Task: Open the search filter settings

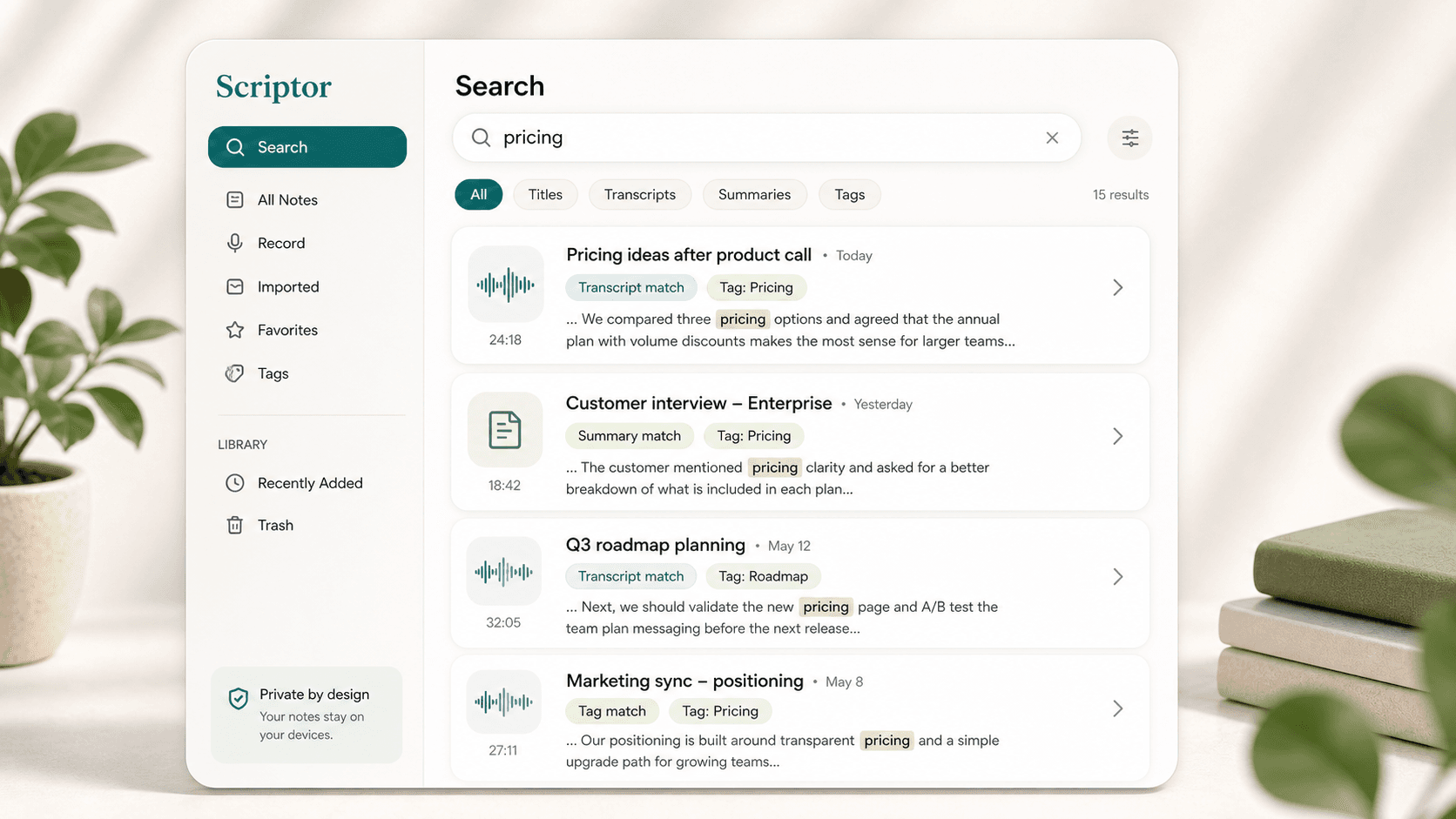Action: click(1129, 138)
